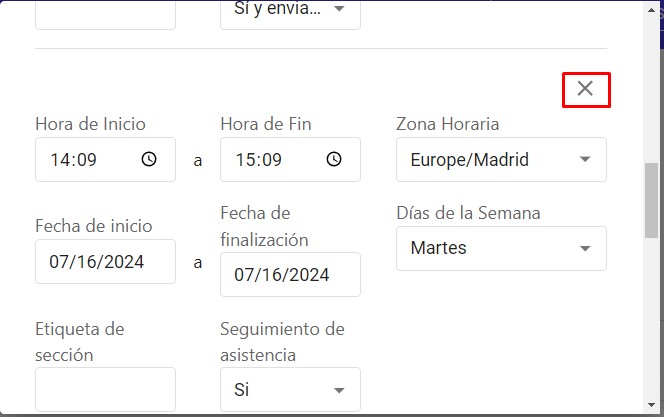This screenshot has width=664, height=417.
Task: Open the Seguimiento de asistencia Si dropdown
Action: point(290,389)
